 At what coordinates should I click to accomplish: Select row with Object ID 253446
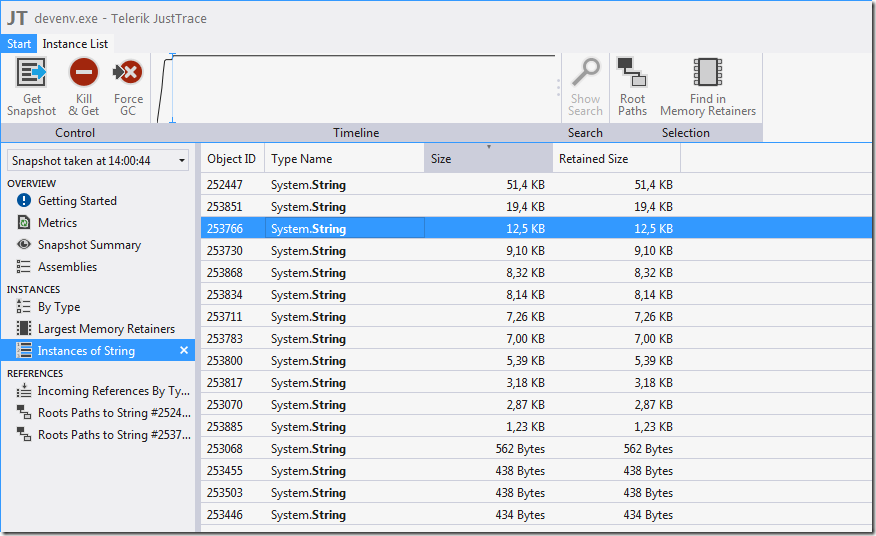[536, 514]
